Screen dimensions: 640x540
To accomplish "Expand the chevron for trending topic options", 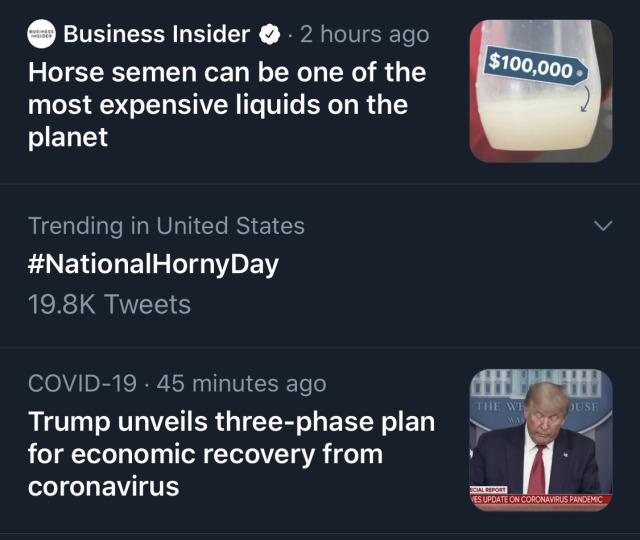I will click(x=602, y=227).
